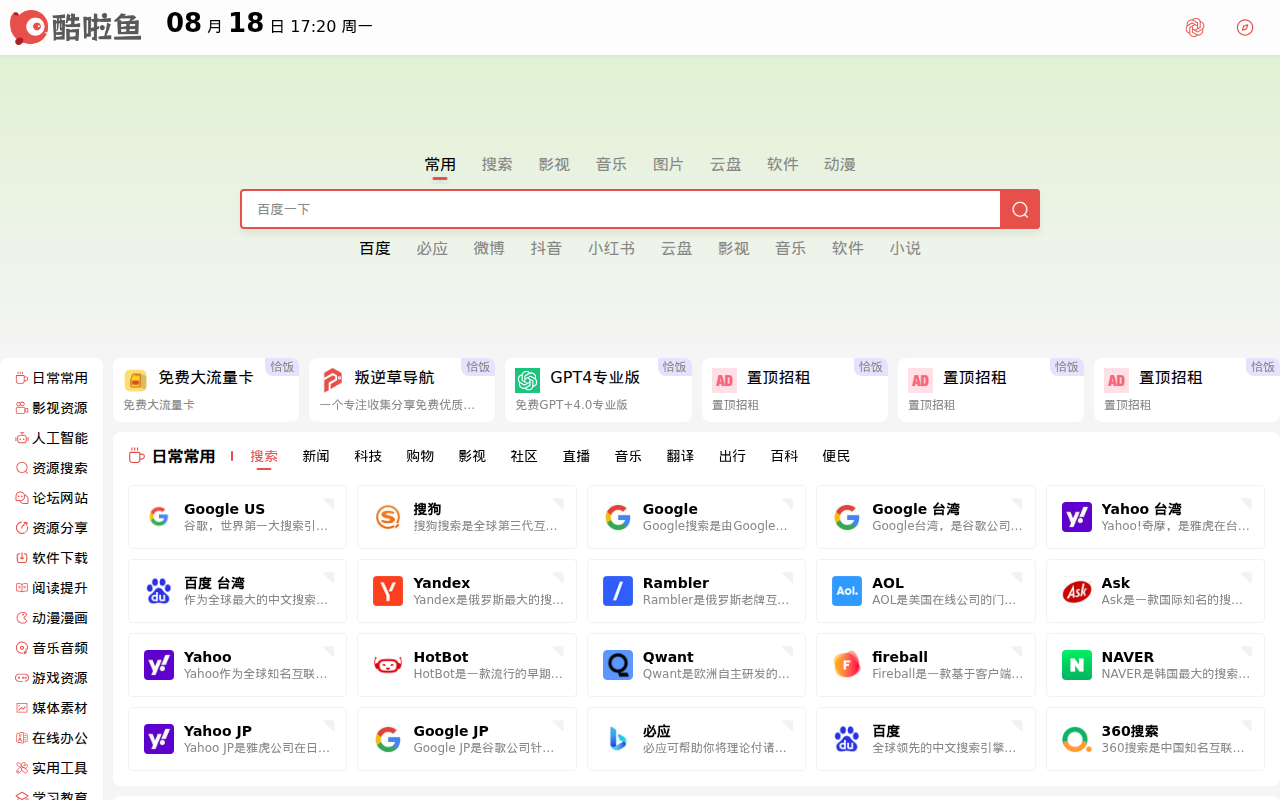Click the red search magnifier button

pos(1020,209)
